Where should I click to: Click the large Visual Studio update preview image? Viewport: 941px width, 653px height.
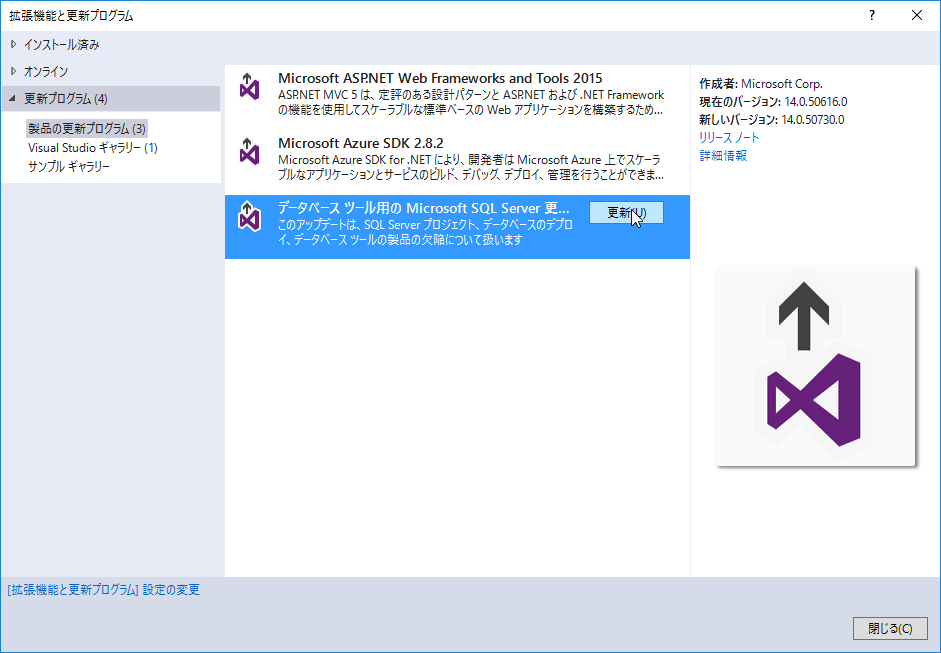(x=816, y=366)
